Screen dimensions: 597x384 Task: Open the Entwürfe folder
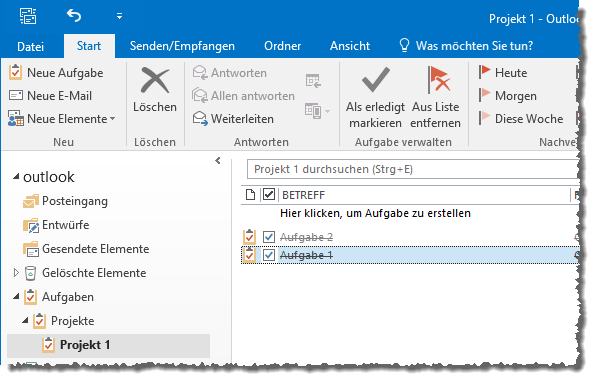click(x=56, y=225)
